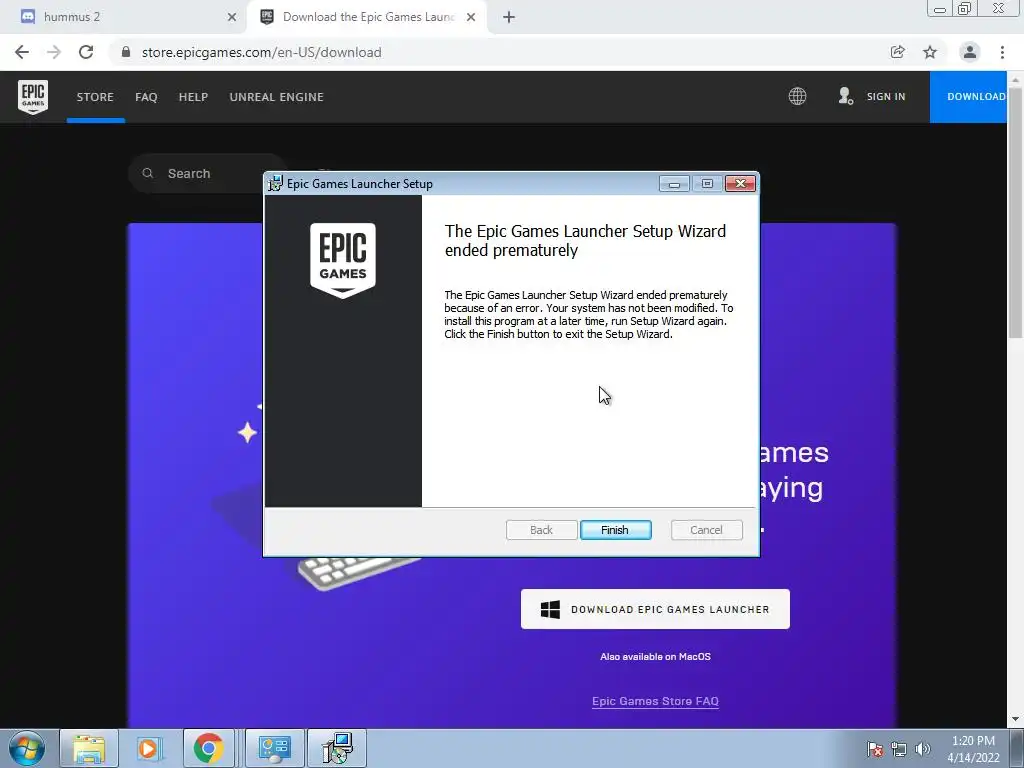The width and height of the screenshot is (1024, 768).
Task: Click the volume tray icon
Action: point(922,749)
